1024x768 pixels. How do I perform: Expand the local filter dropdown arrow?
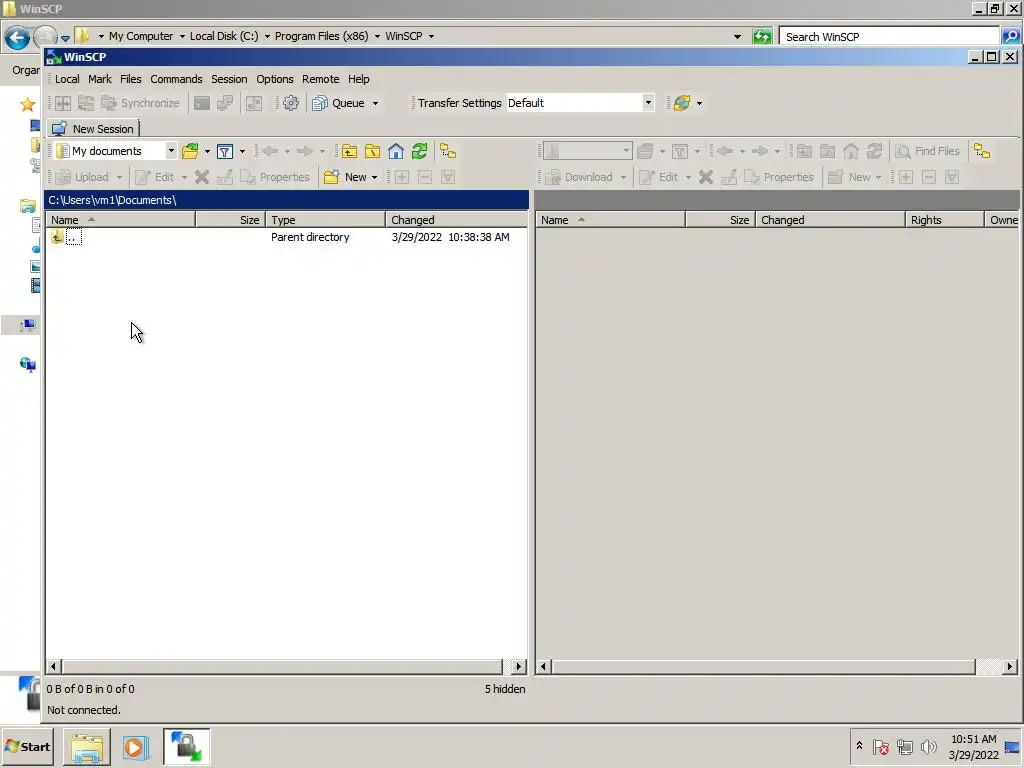(242, 152)
